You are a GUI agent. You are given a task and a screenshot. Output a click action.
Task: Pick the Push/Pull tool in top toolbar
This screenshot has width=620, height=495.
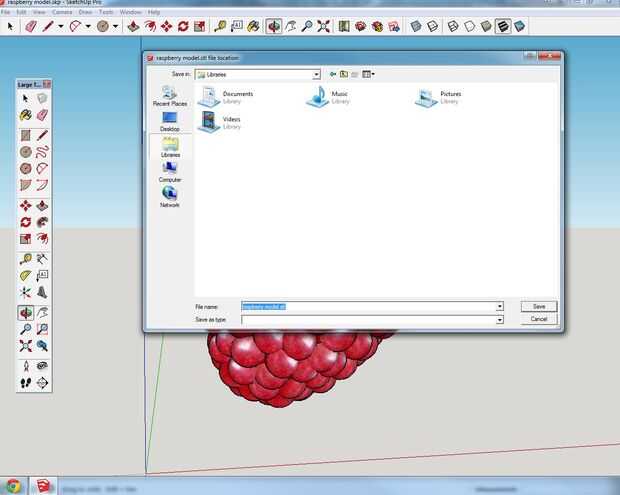pyautogui.click(x=133, y=26)
